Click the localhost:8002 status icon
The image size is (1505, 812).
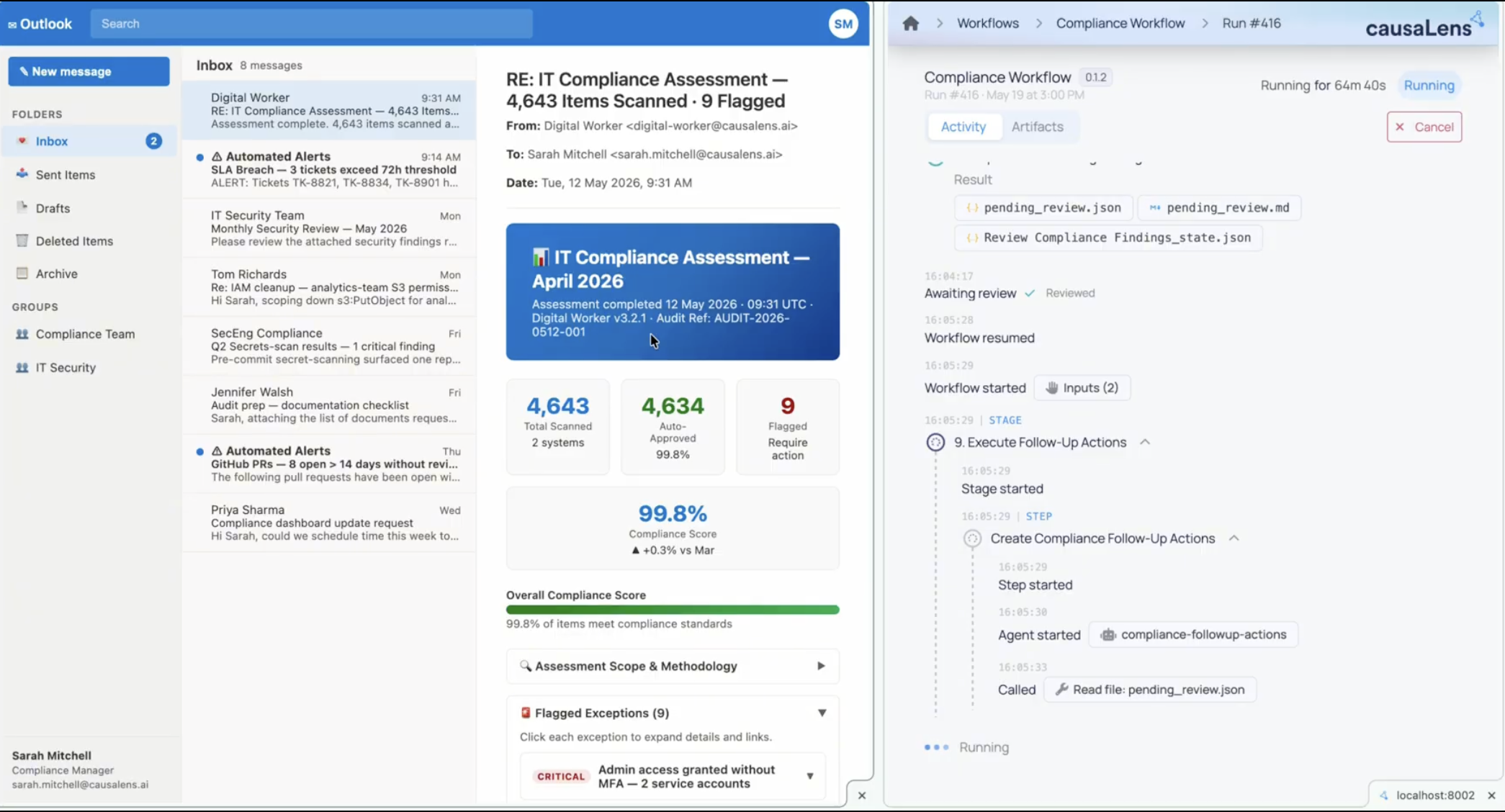coord(1383,795)
